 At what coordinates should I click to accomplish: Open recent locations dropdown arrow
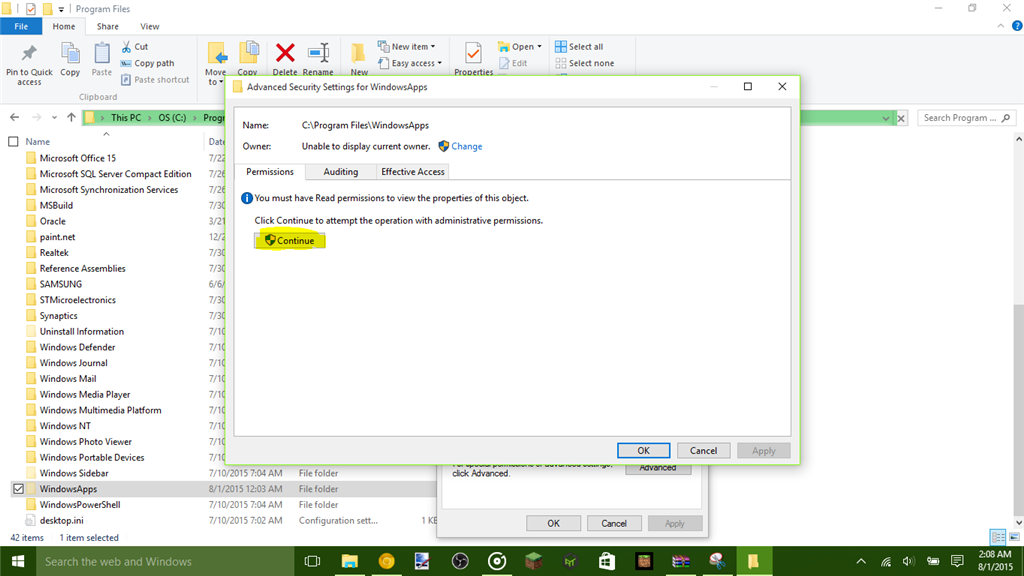(54, 118)
